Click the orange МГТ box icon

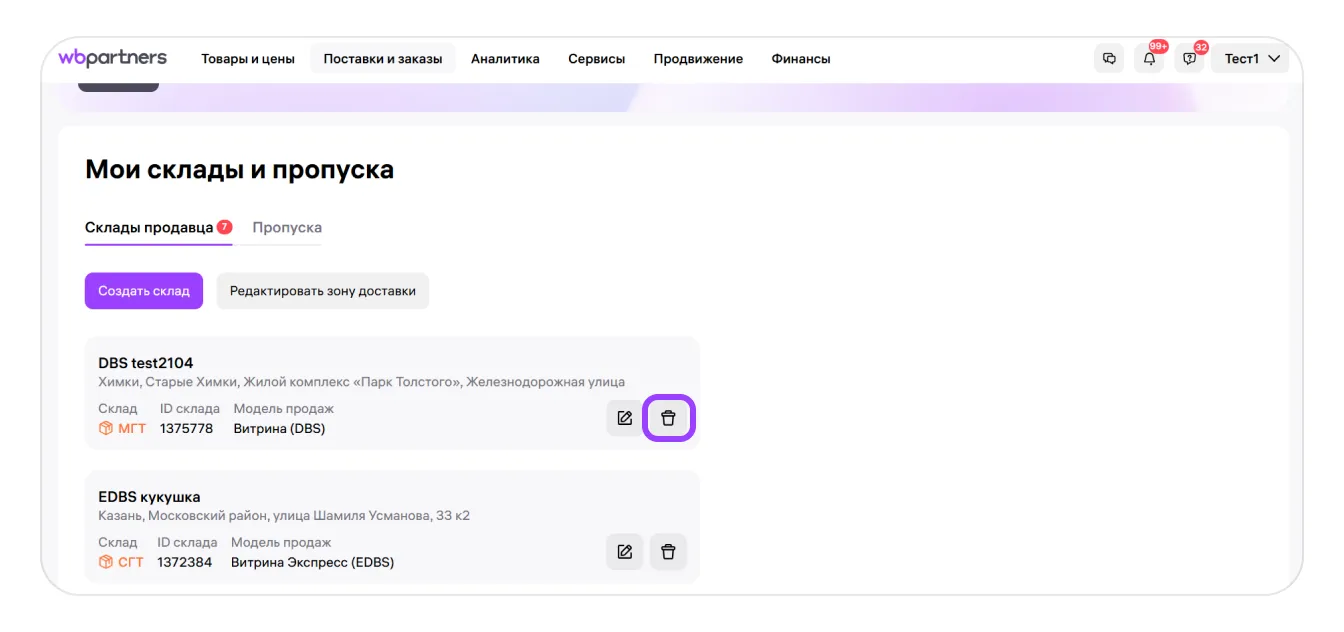(106, 429)
